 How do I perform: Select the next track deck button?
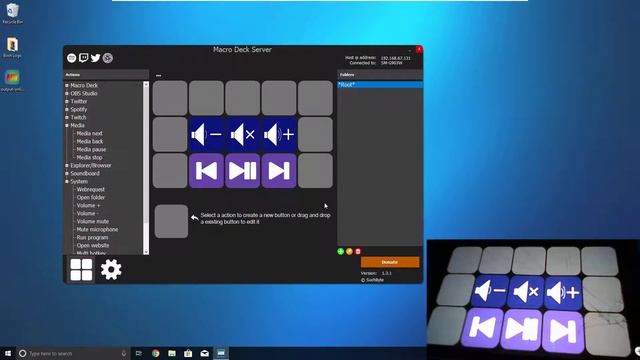279,171
